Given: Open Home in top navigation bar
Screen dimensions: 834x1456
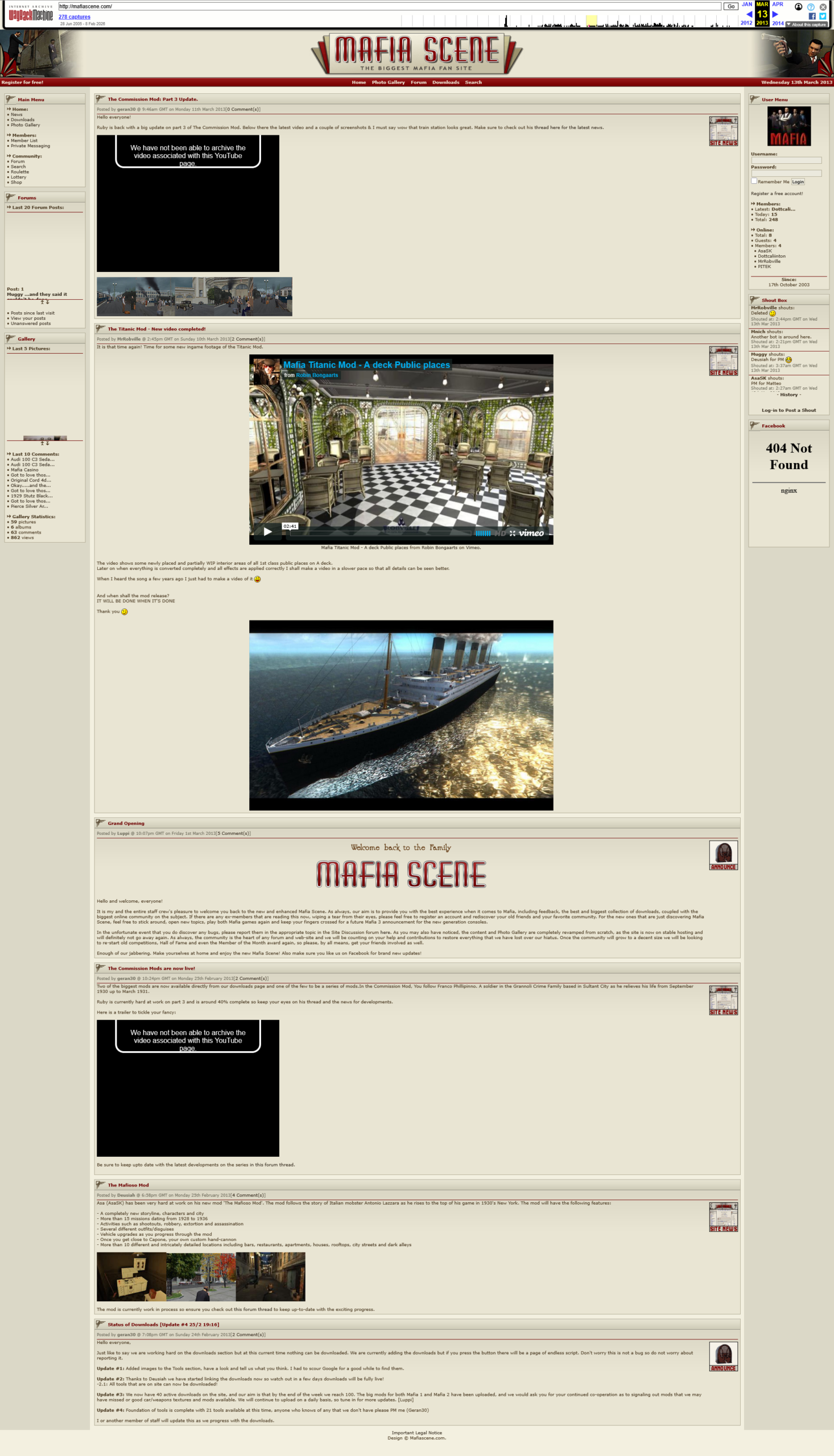Looking at the screenshot, I should coord(358,82).
